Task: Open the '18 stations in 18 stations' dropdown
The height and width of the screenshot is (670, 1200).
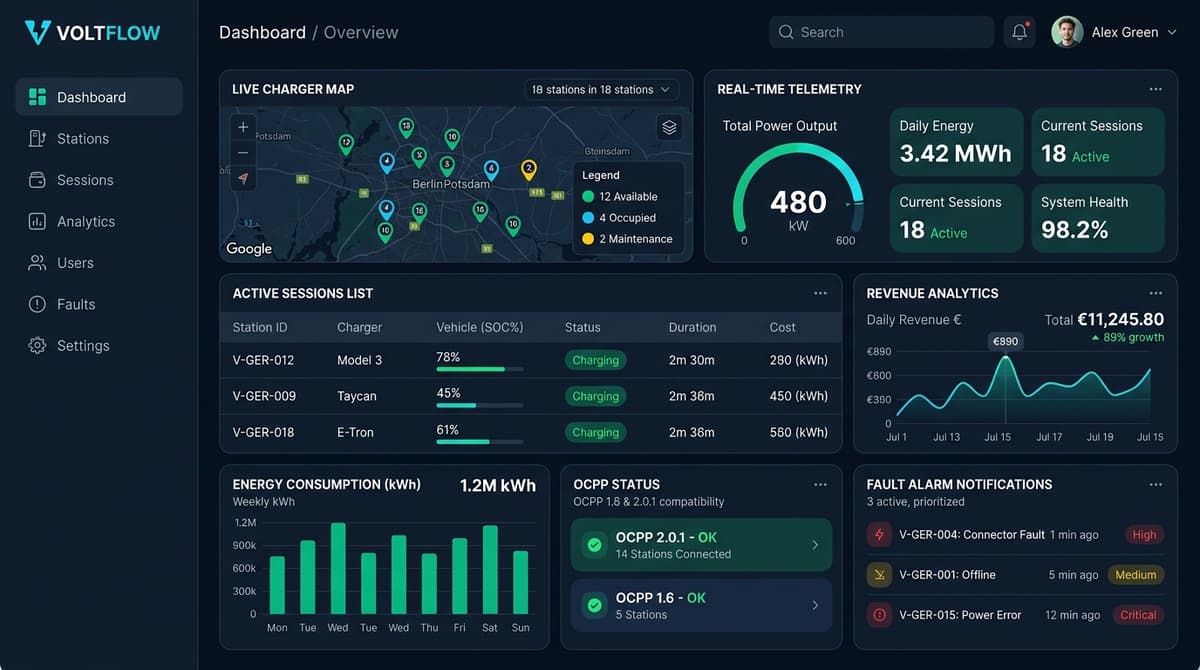Action: (x=601, y=89)
